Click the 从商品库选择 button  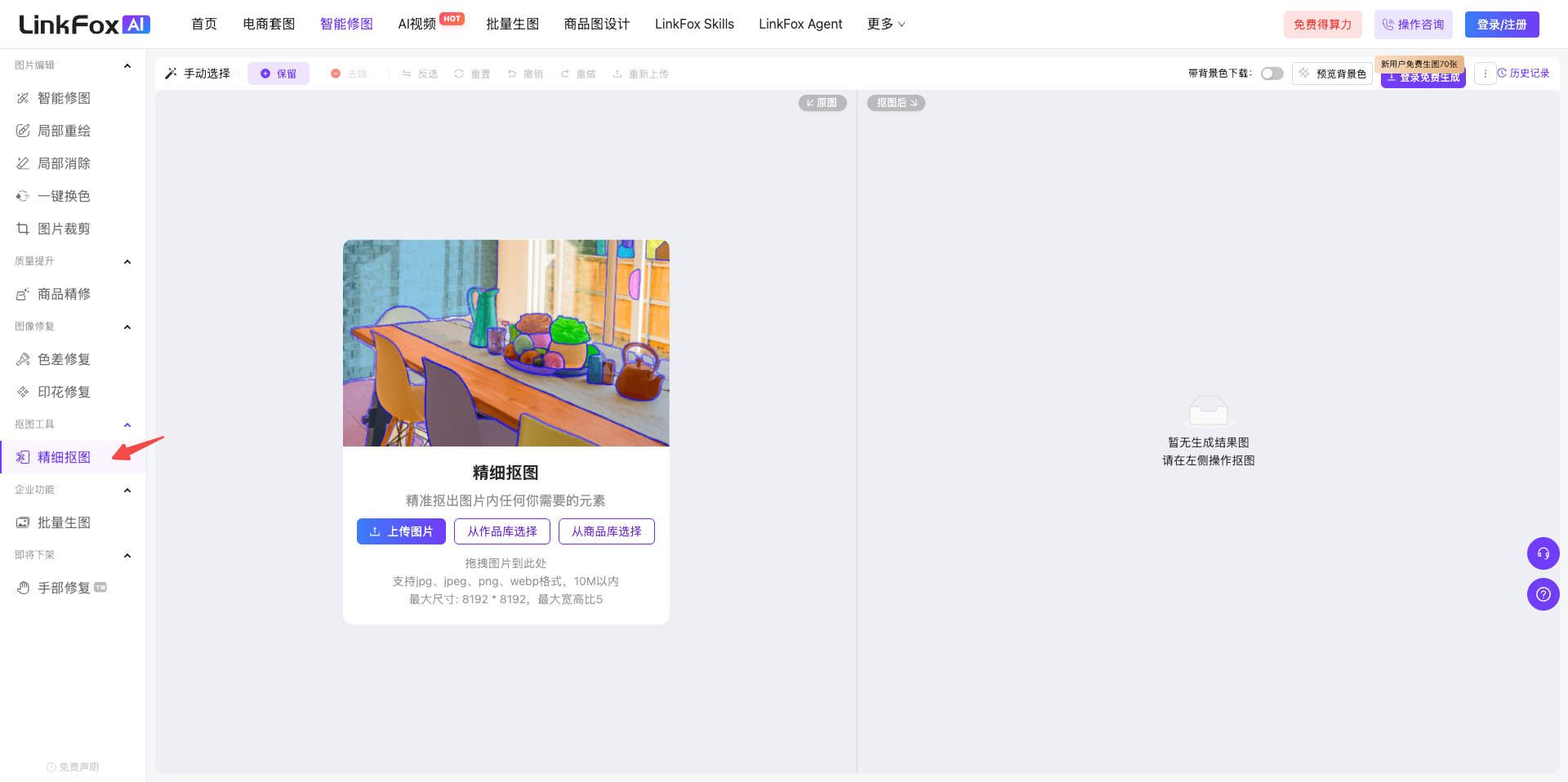click(607, 531)
